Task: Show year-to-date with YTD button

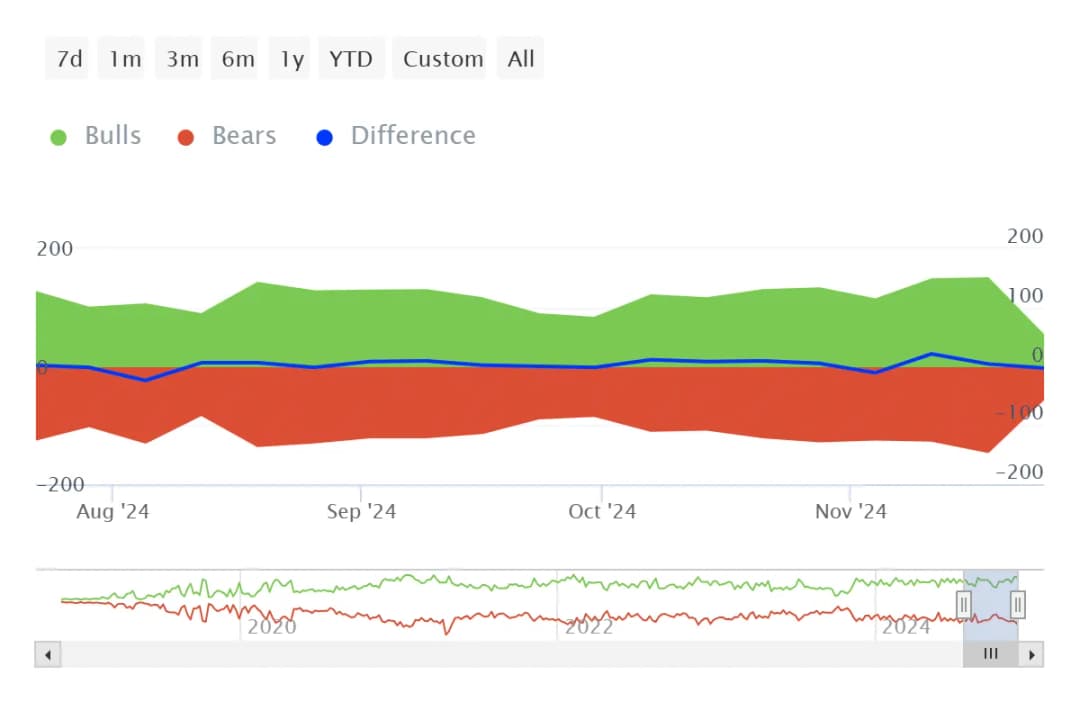Action: tap(351, 59)
